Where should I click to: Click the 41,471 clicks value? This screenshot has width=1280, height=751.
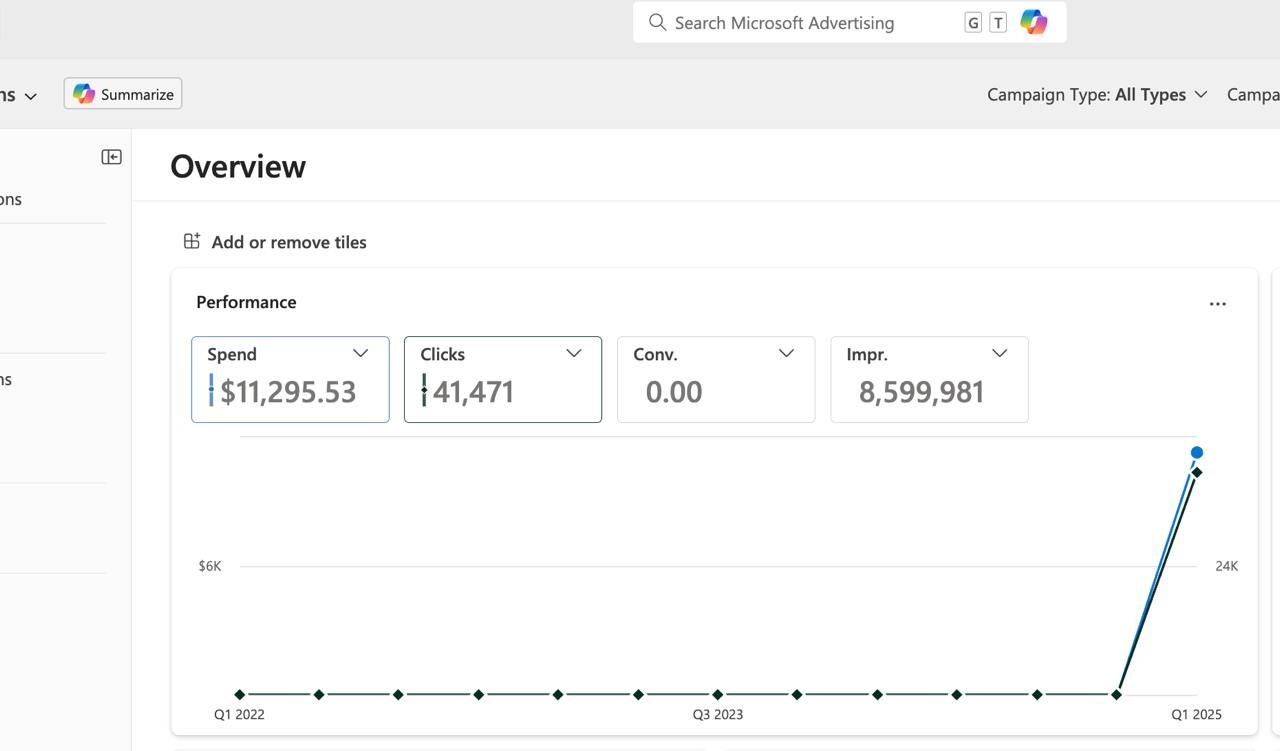click(x=474, y=391)
